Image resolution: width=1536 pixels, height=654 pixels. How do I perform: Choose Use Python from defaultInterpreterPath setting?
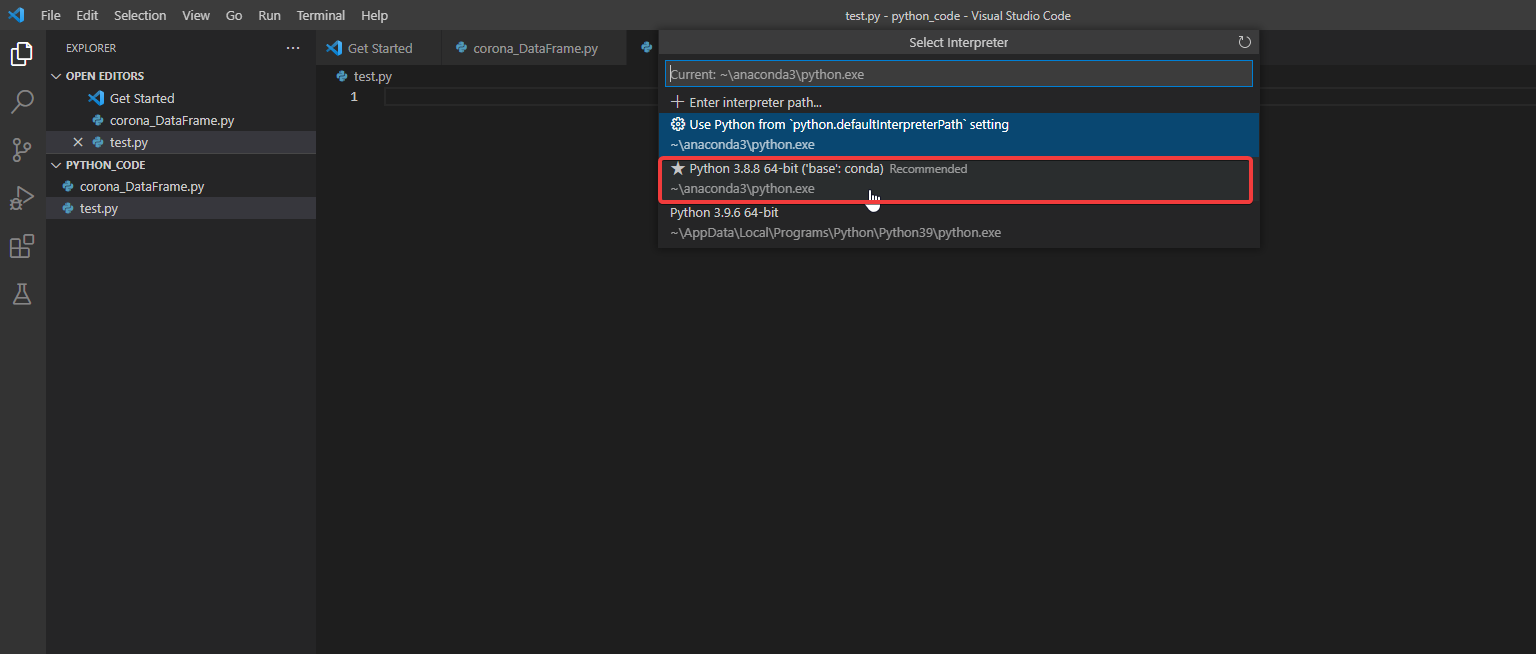tap(959, 135)
